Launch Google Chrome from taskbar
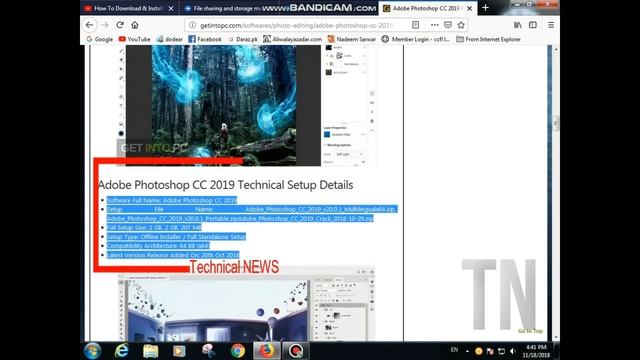 [x=238, y=351]
